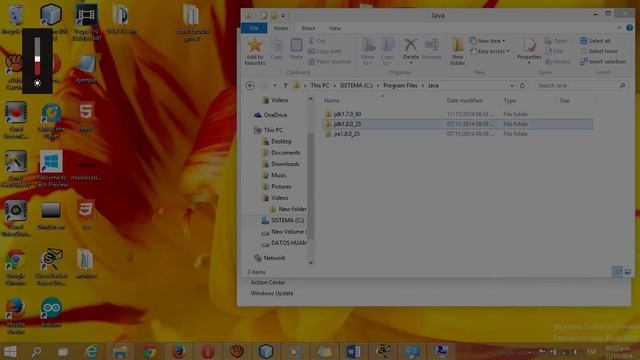Open address bar history dropdown arrow
This screenshot has width=640, height=360.
512,86
